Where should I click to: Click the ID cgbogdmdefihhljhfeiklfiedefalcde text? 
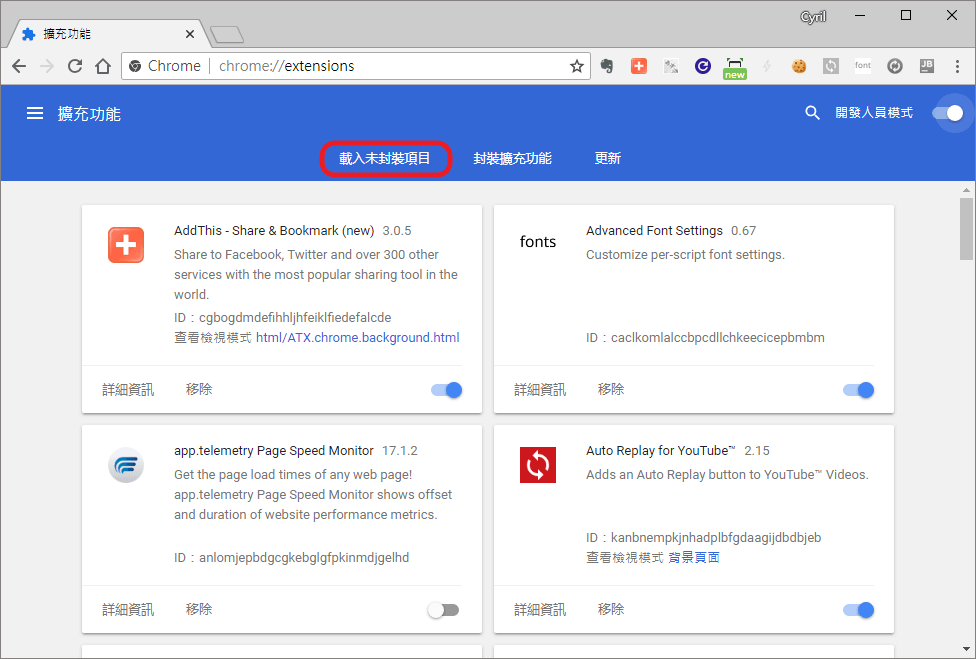283,317
